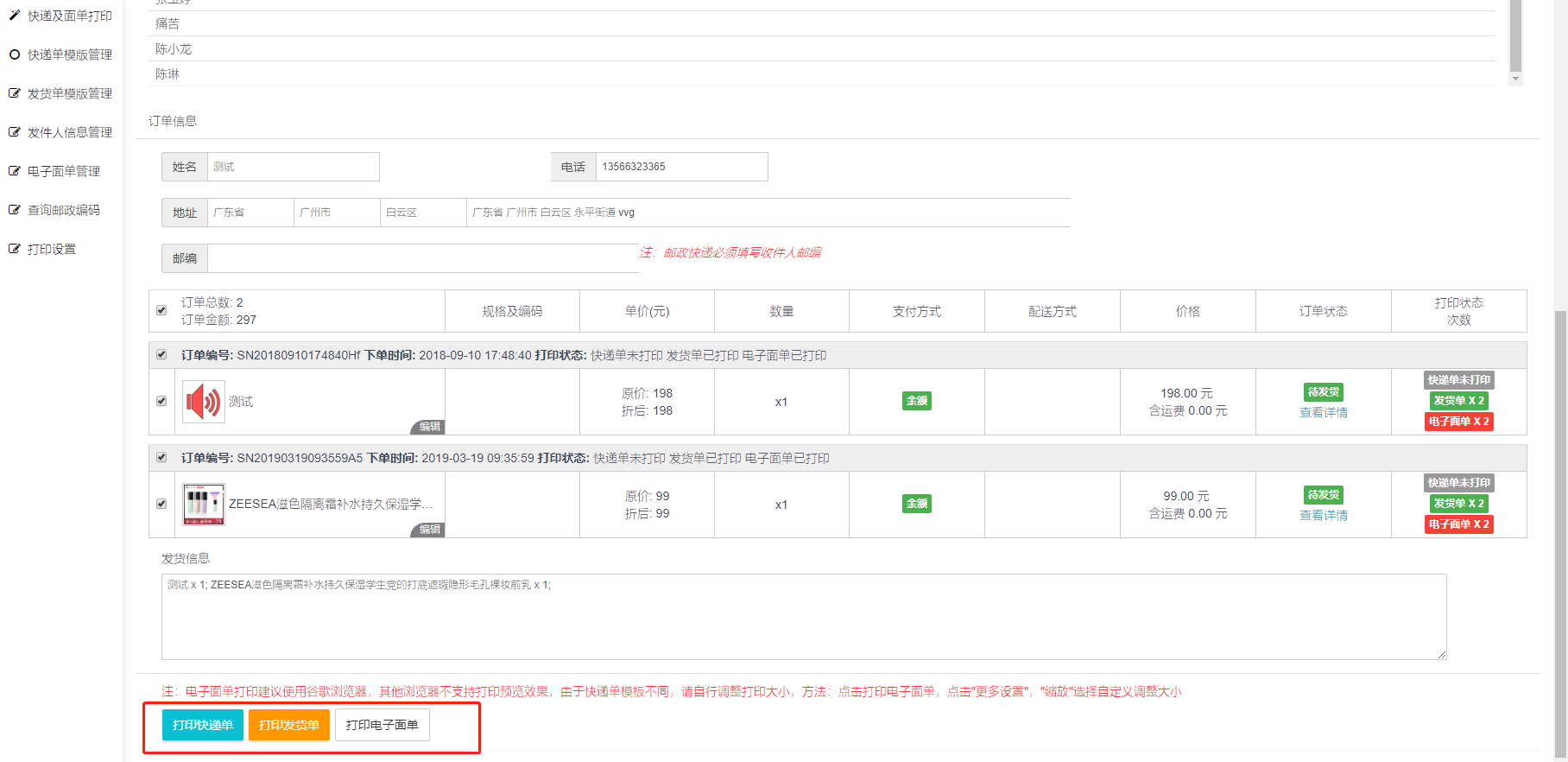Select 痛苦 in the name list
Viewport: 1568px width, 762px height.
coord(168,24)
